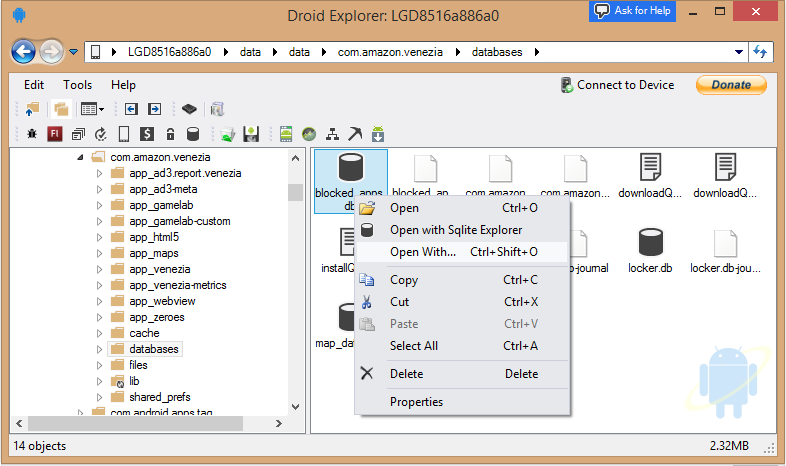
Task: Open the address bar dropdown arrow
Action: 738,52
